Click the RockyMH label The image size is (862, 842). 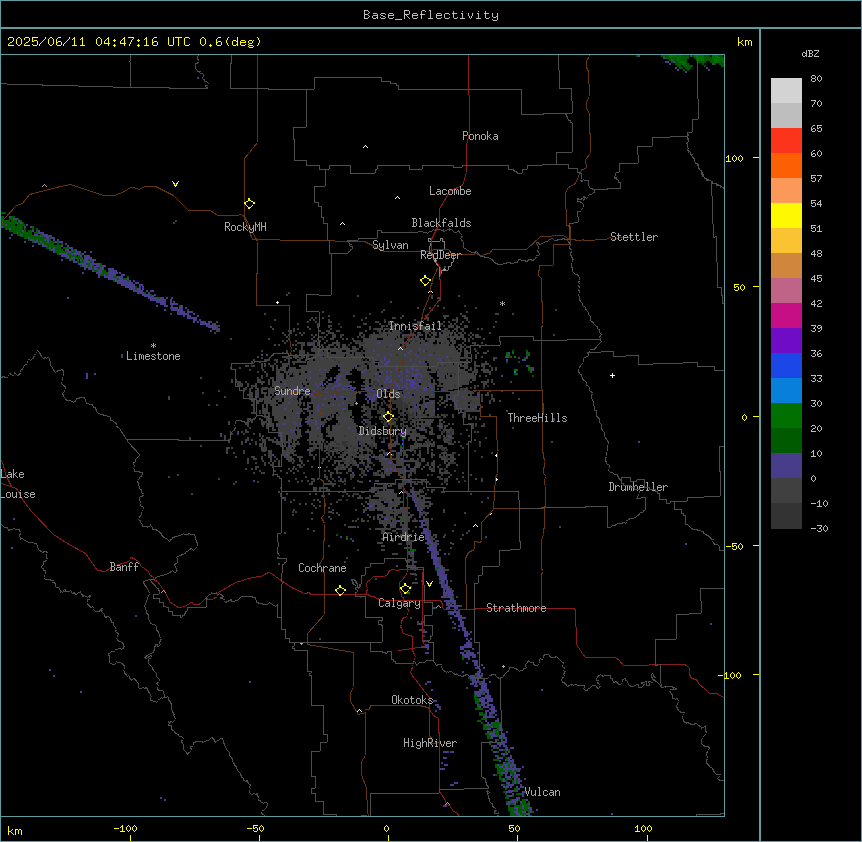[245, 227]
